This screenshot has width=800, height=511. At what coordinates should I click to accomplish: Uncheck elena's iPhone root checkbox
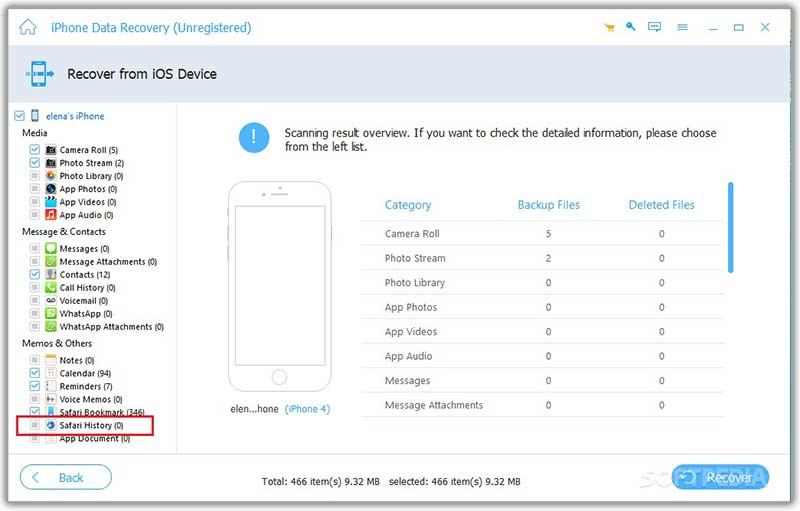click(20, 116)
